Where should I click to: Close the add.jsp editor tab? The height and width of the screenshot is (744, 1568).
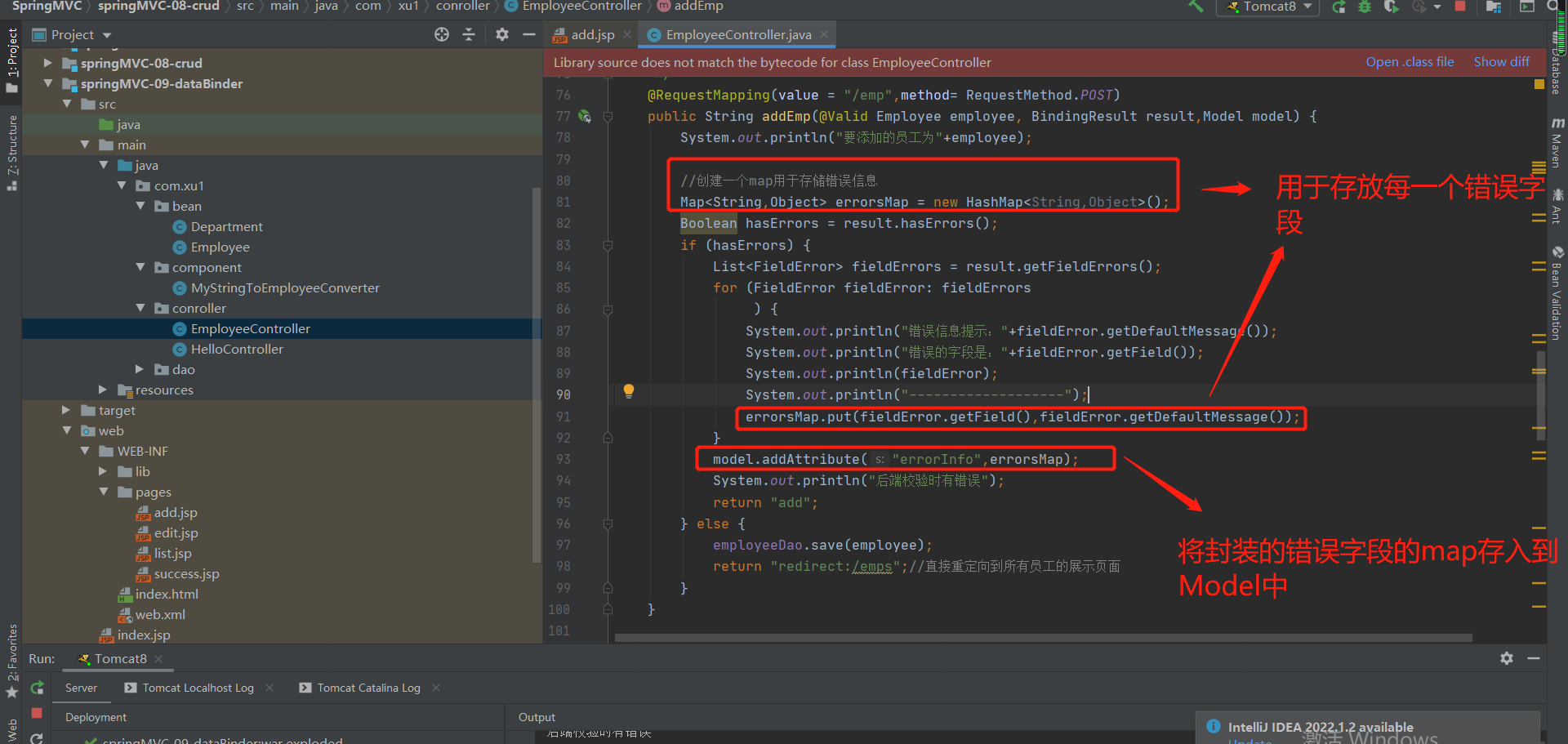point(627,34)
